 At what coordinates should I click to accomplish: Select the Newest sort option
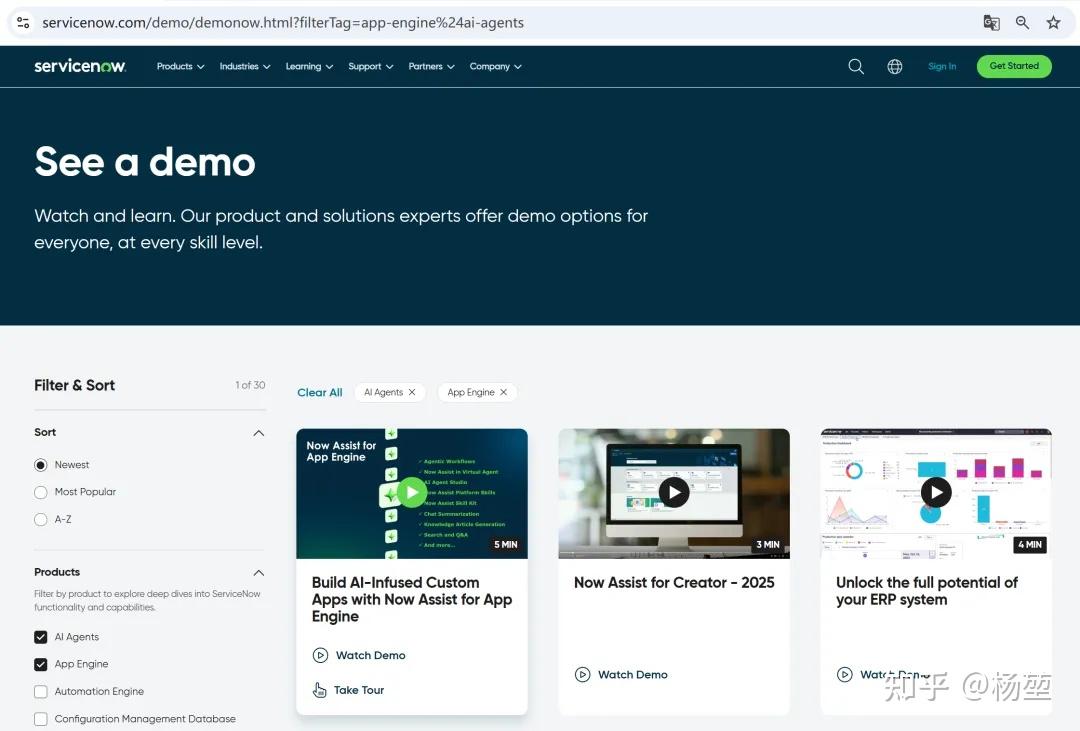(41, 465)
